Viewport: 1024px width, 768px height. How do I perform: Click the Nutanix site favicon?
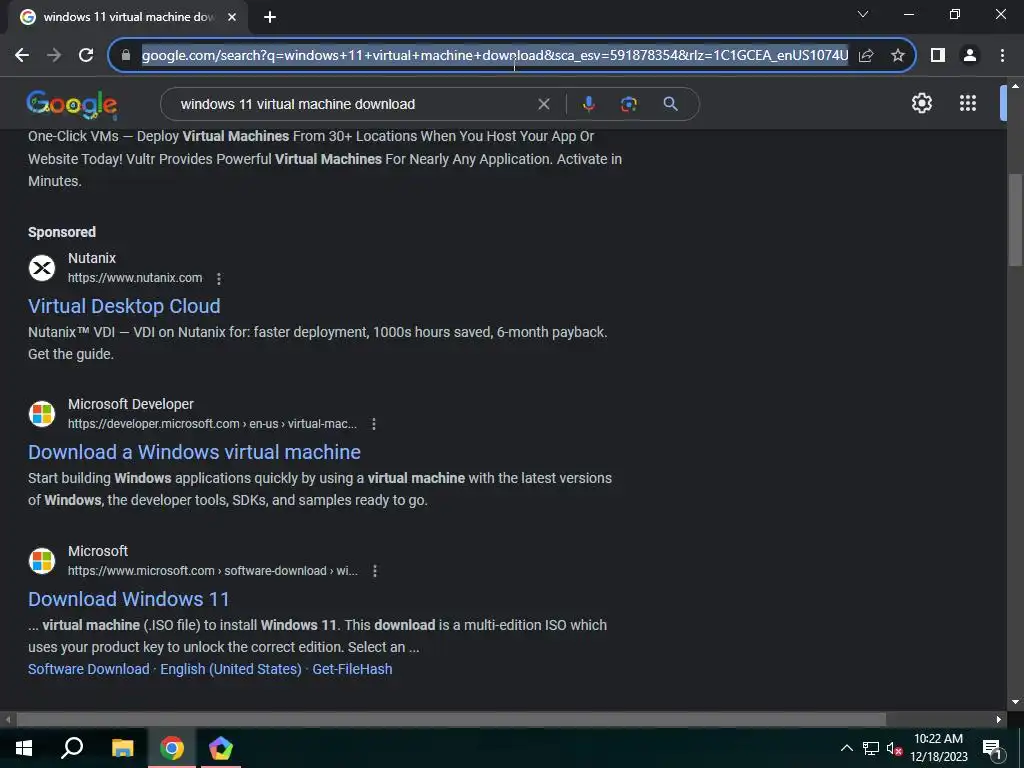tap(42, 268)
